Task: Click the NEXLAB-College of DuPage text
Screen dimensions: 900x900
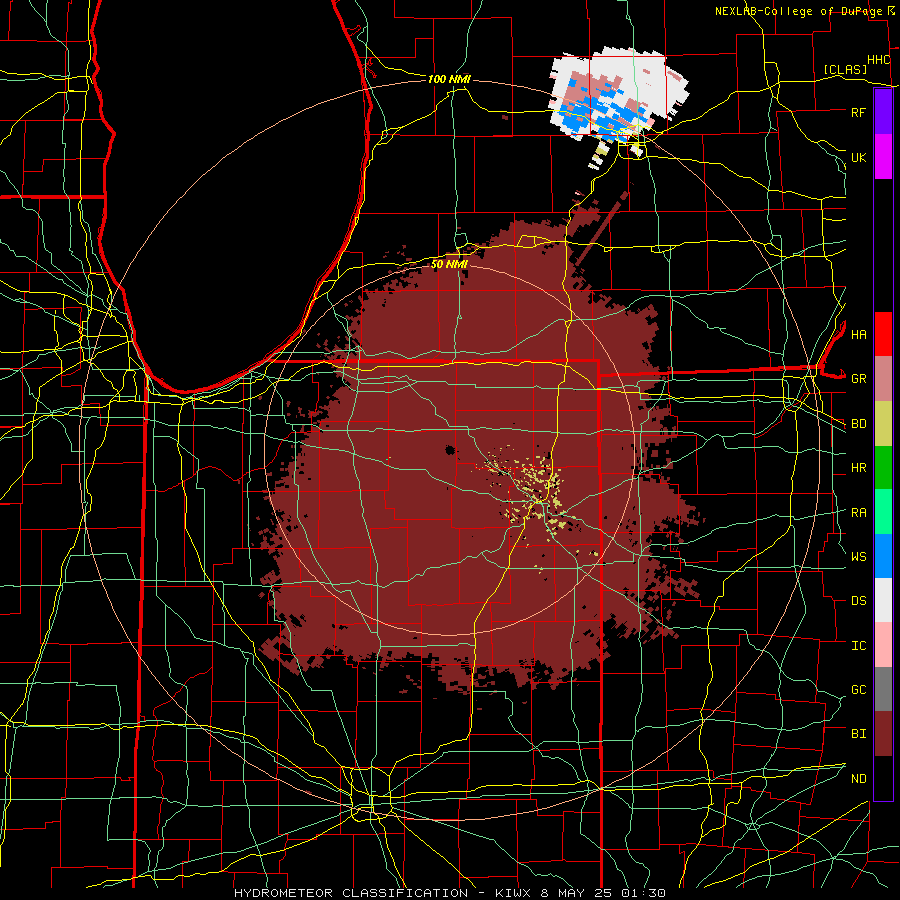Action: point(800,11)
